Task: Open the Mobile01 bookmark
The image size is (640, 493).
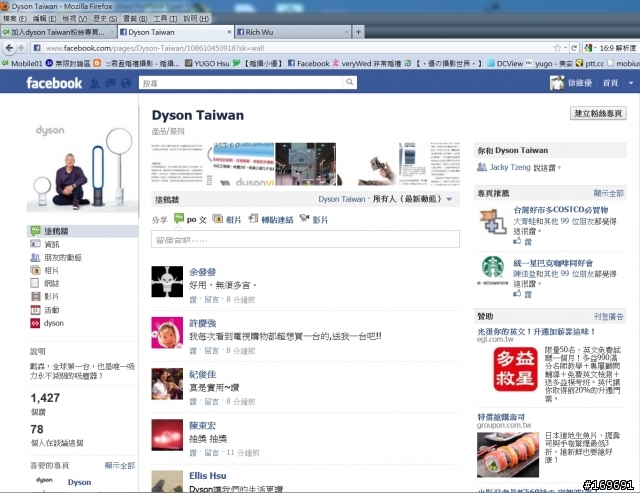Action: point(22,63)
